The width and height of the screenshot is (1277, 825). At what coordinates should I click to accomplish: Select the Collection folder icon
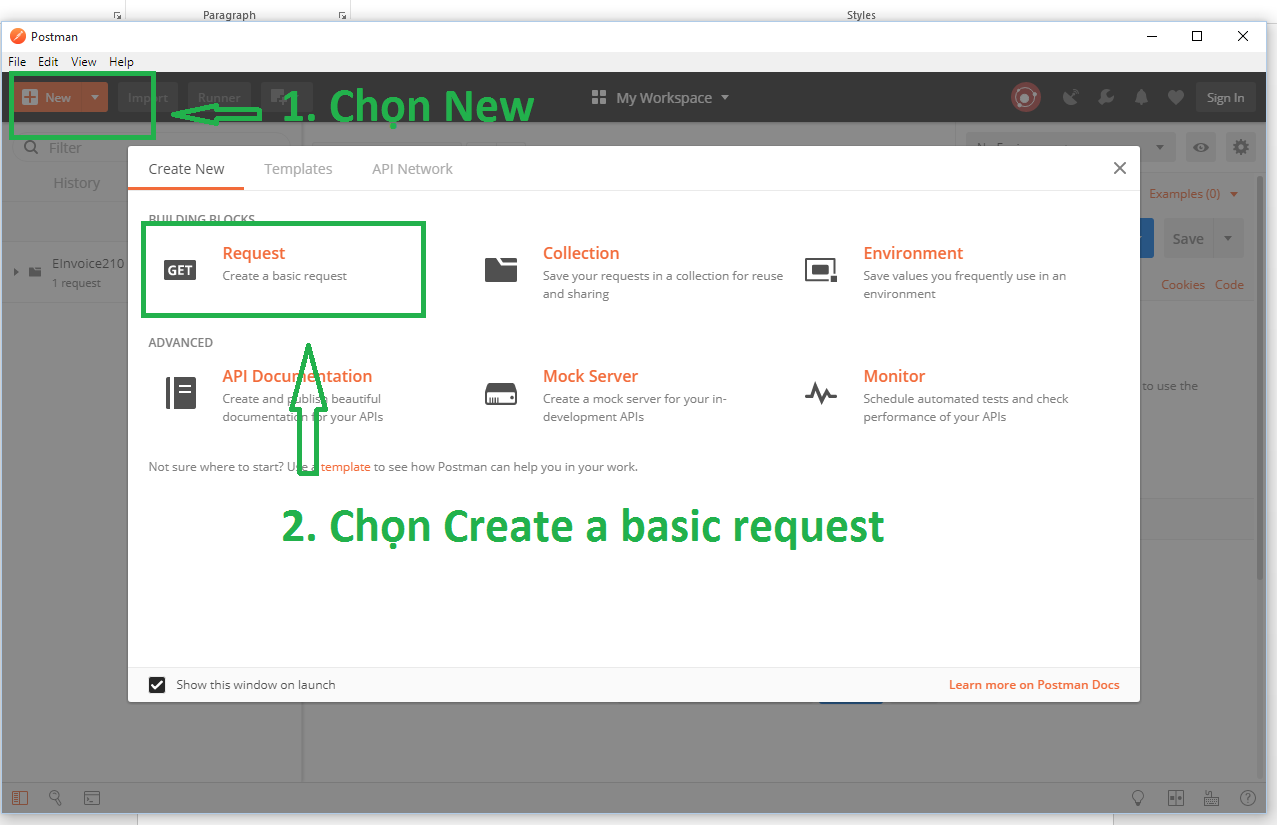(x=501, y=270)
